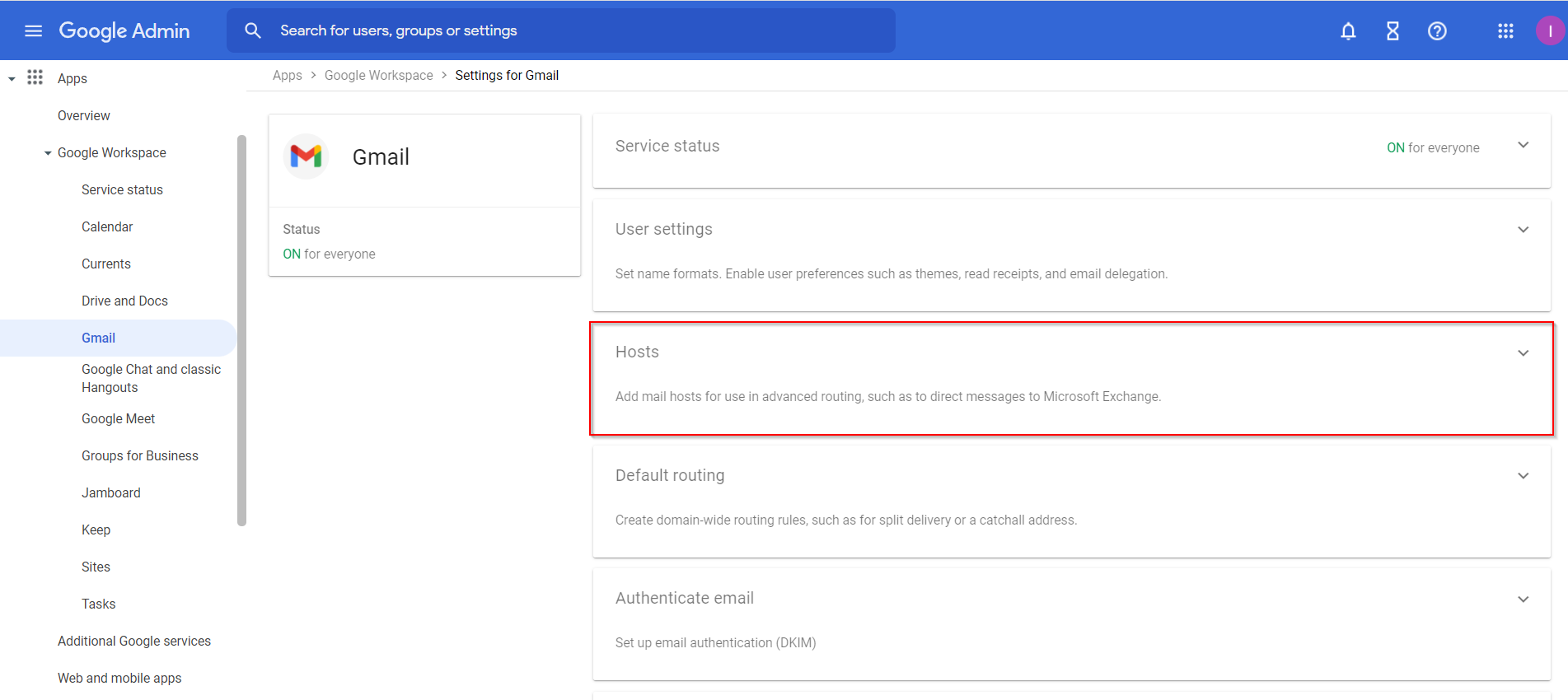Screen dimensions: 1568x700
Task: Open the hamburger main menu
Action: [x=33, y=31]
